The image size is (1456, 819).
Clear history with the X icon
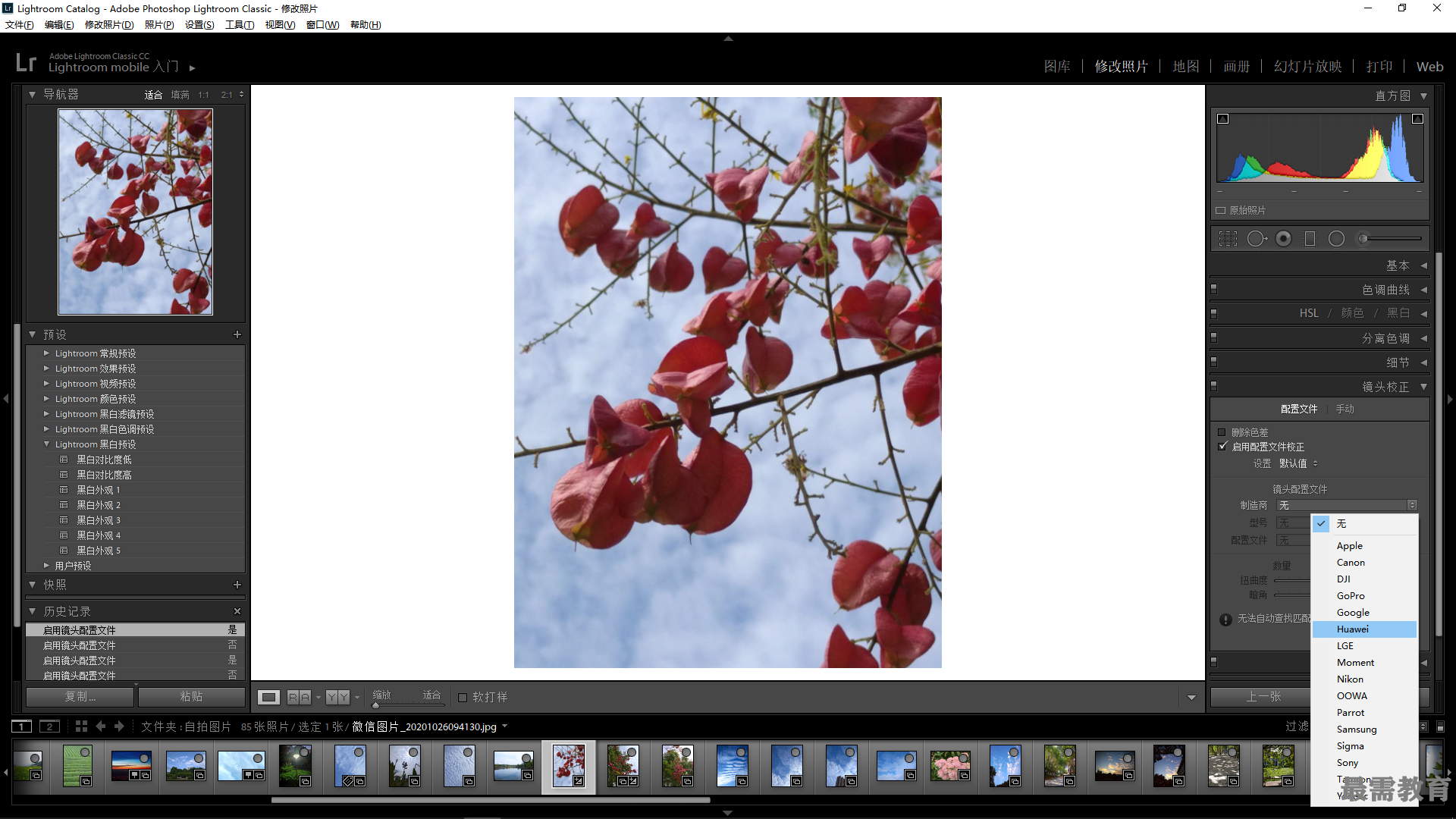[x=237, y=611]
